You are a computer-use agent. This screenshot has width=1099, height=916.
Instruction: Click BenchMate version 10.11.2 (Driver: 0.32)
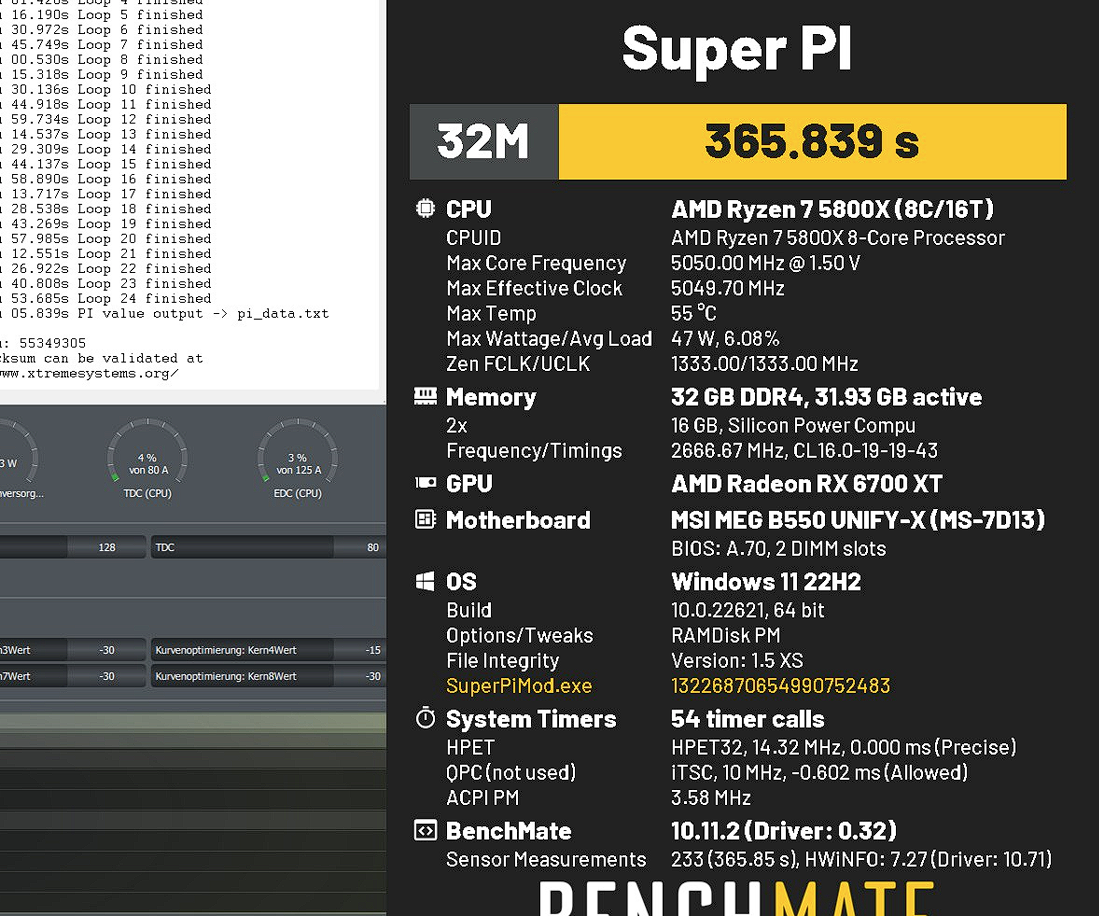pyautogui.click(x=784, y=831)
